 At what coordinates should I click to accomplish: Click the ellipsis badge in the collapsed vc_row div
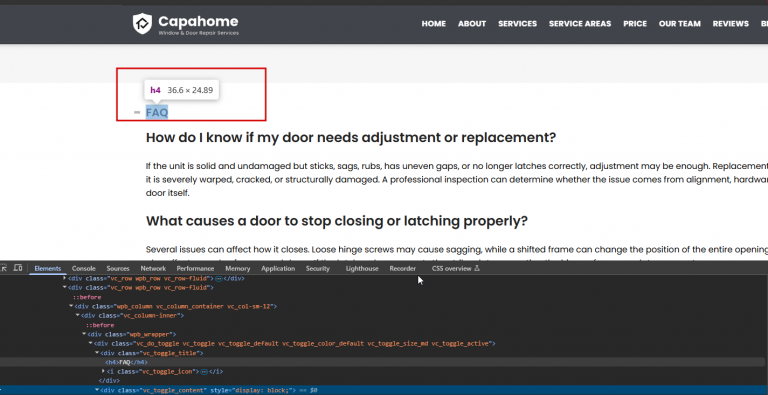click(219, 278)
